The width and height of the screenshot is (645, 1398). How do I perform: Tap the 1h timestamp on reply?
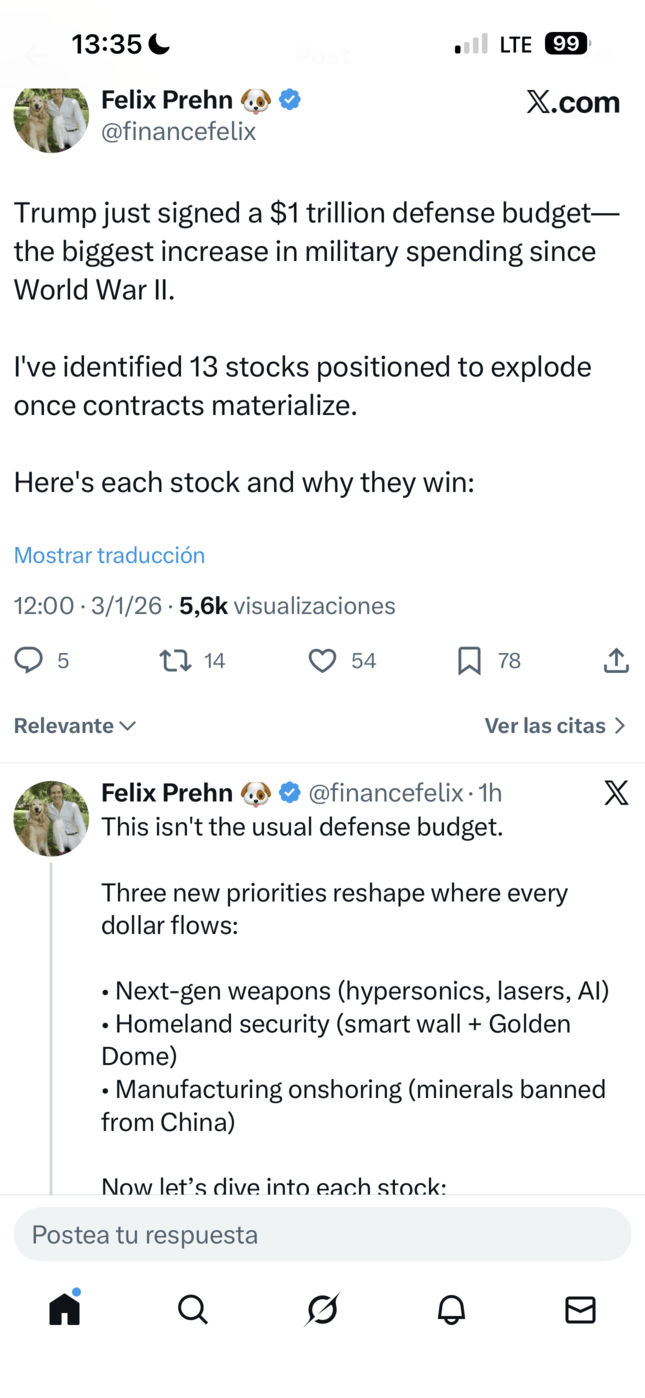pos(490,793)
